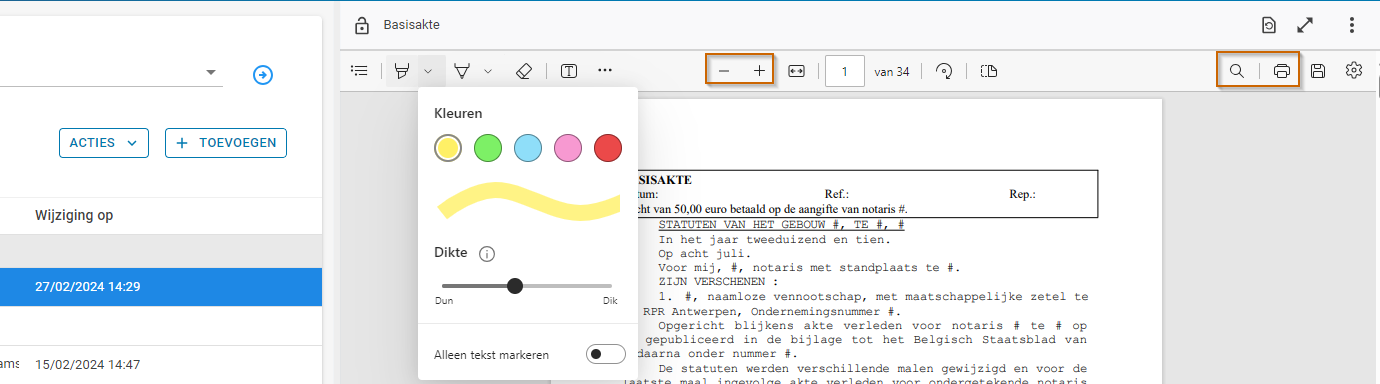The image size is (1380, 384).
Task: Open the left panel combo box arrow
Action: point(211,73)
